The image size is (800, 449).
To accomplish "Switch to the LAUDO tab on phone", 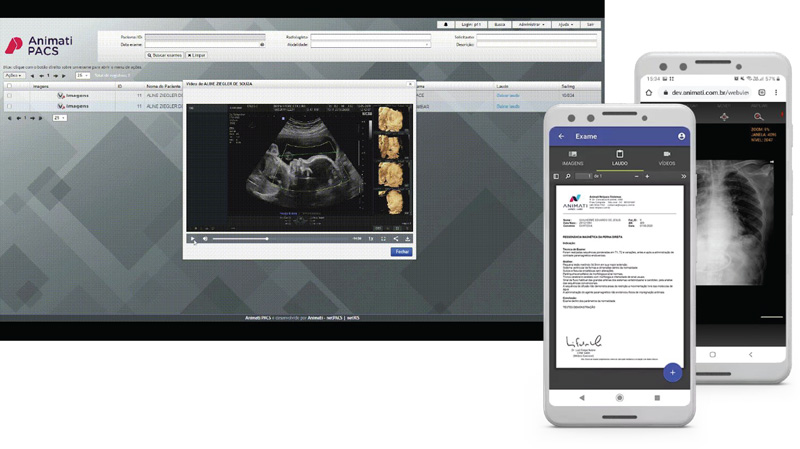I will pyautogui.click(x=619, y=158).
